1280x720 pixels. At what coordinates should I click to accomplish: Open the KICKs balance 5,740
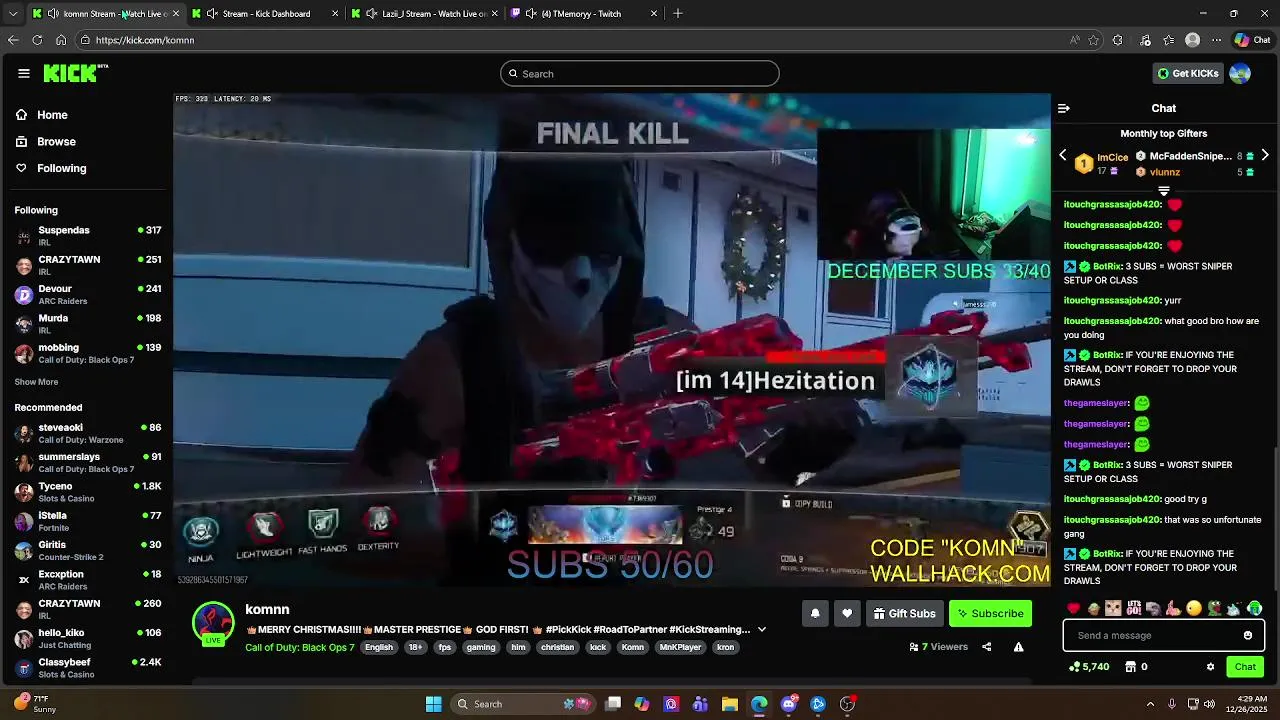click(x=1089, y=667)
